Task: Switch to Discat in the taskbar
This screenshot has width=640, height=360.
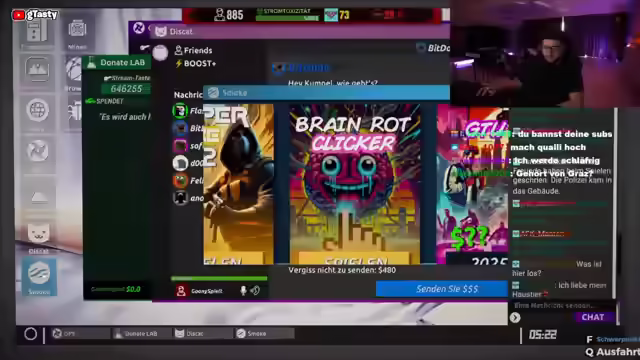Action: pyautogui.click(x=202, y=333)
